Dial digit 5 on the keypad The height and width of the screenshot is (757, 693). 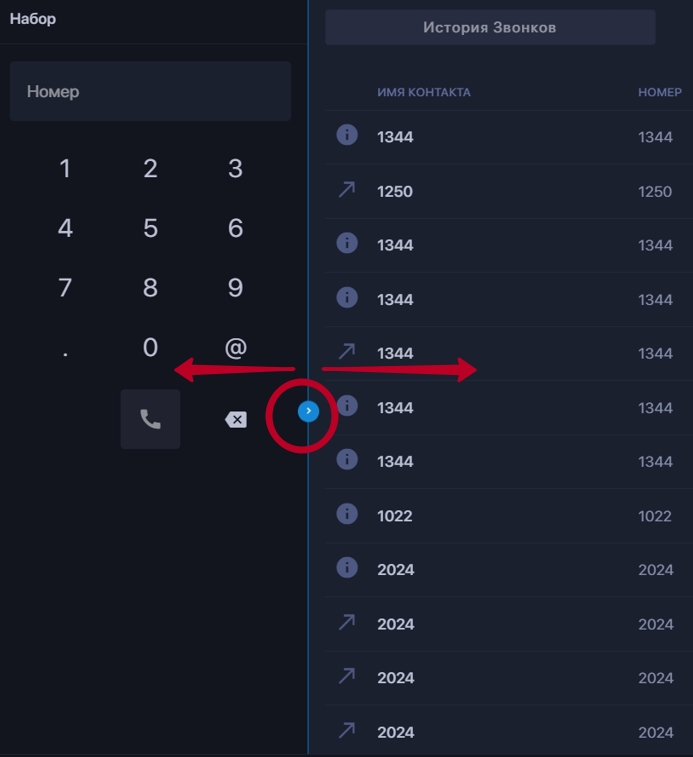[x=150, y=228]
